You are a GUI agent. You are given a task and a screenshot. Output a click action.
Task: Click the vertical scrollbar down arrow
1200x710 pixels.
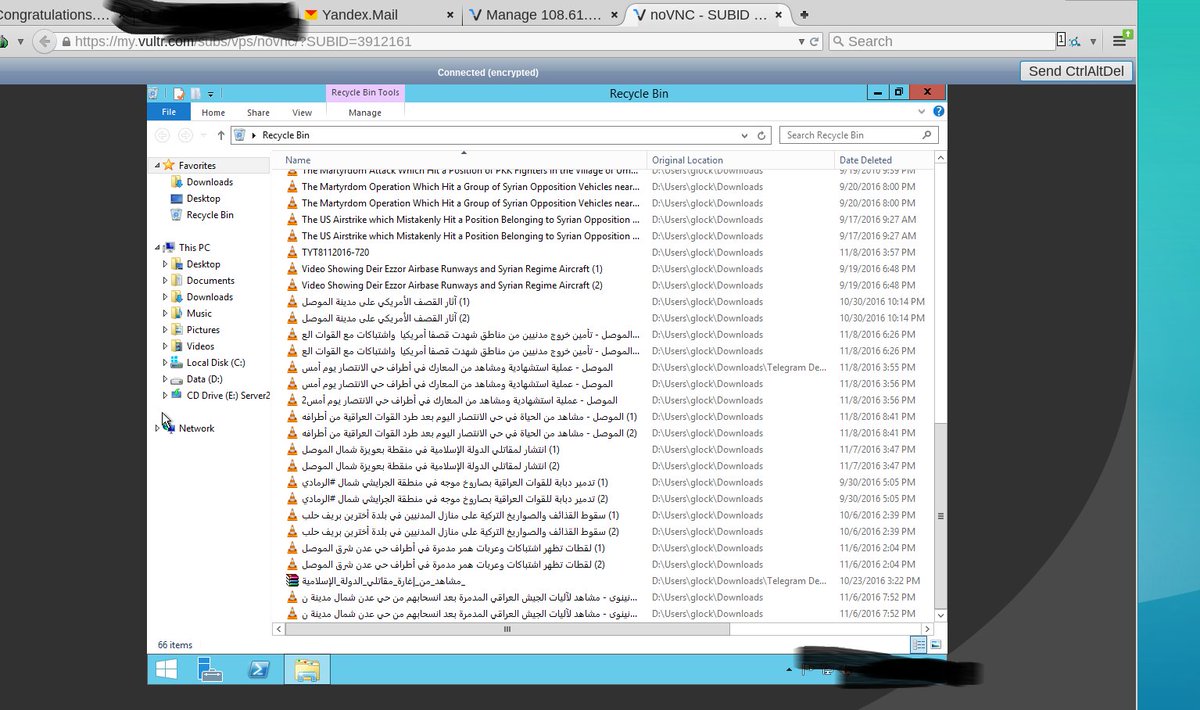(940, 615)
